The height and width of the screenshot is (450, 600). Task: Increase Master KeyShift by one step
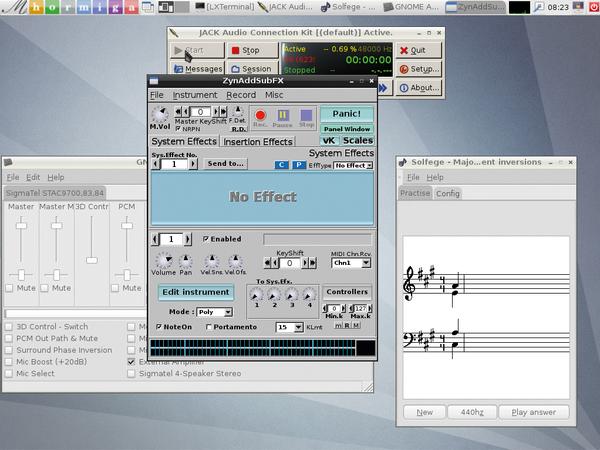[x=216, y=112]
